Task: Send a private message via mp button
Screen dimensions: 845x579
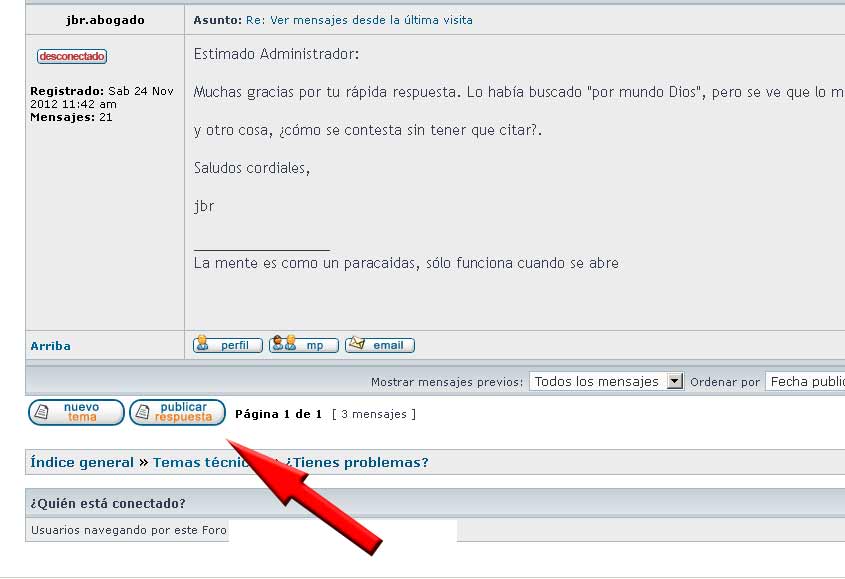Action: coord(304,345)
